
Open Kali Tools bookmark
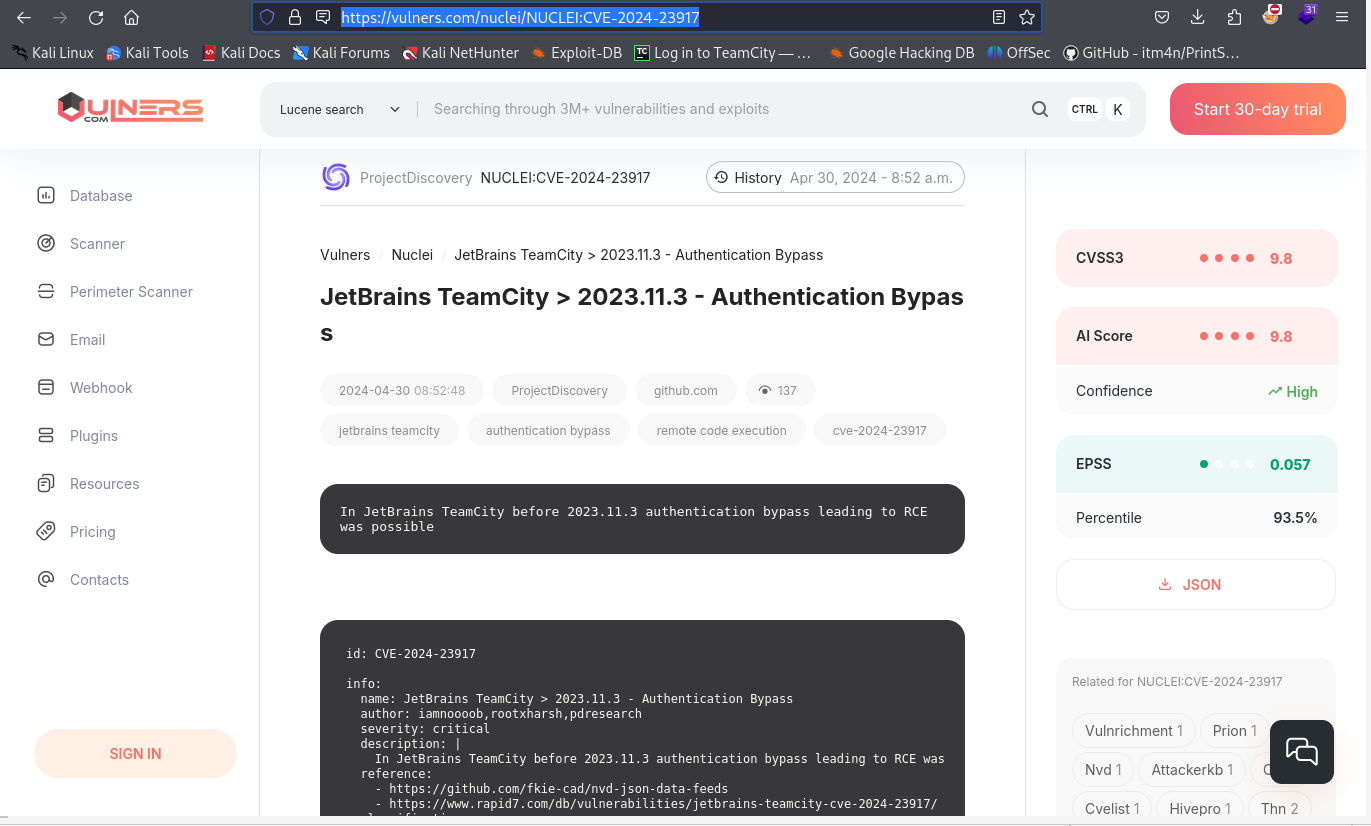click(x=147, y=53)
